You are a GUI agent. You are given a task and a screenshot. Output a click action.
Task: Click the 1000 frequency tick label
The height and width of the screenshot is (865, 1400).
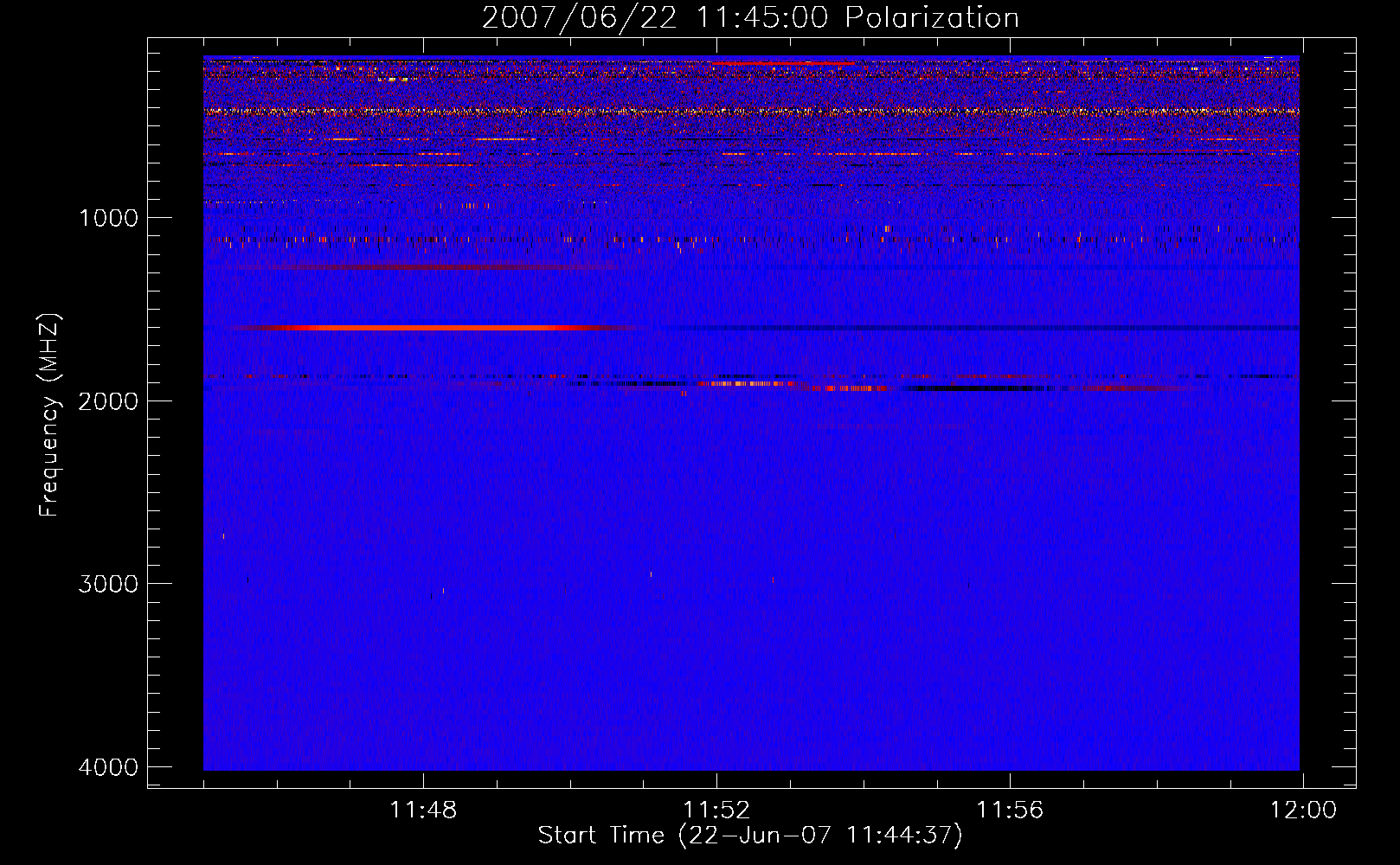[x=108, y=218]
